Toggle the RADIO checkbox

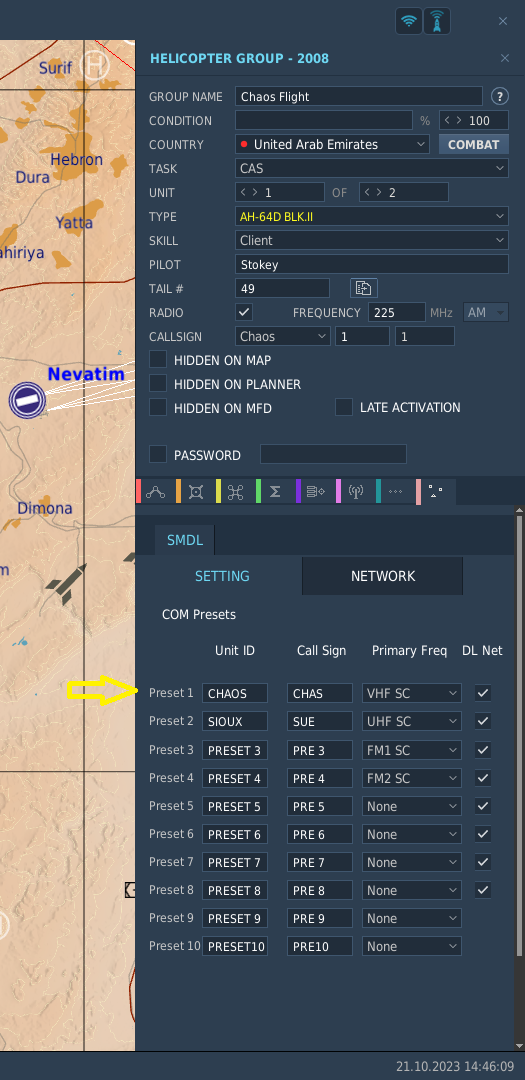tap(244, 312)
